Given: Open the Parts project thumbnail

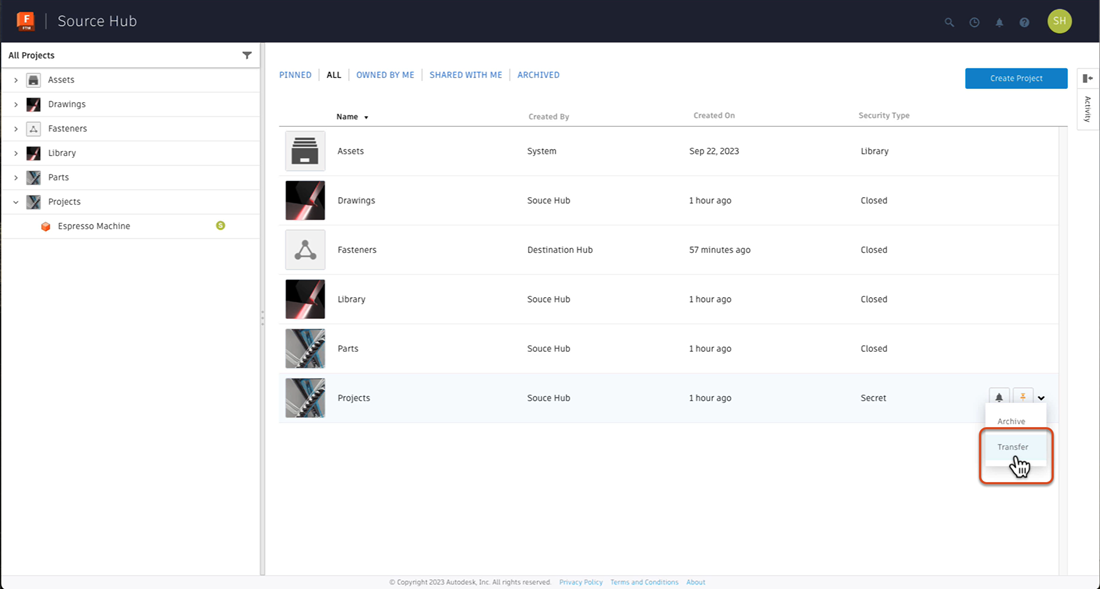Looking at the screenshot, I should [305, 348].
